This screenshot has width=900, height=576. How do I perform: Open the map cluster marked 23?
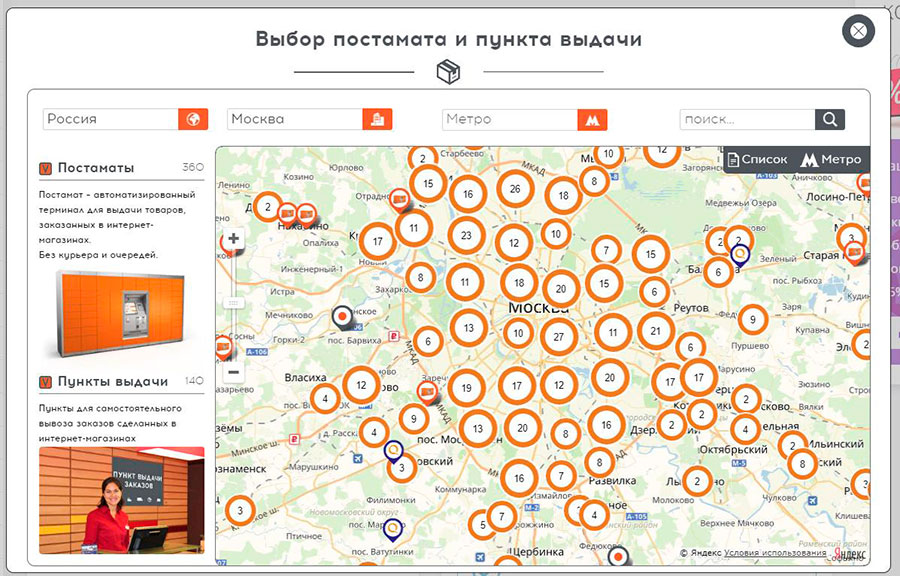[465, 236]
